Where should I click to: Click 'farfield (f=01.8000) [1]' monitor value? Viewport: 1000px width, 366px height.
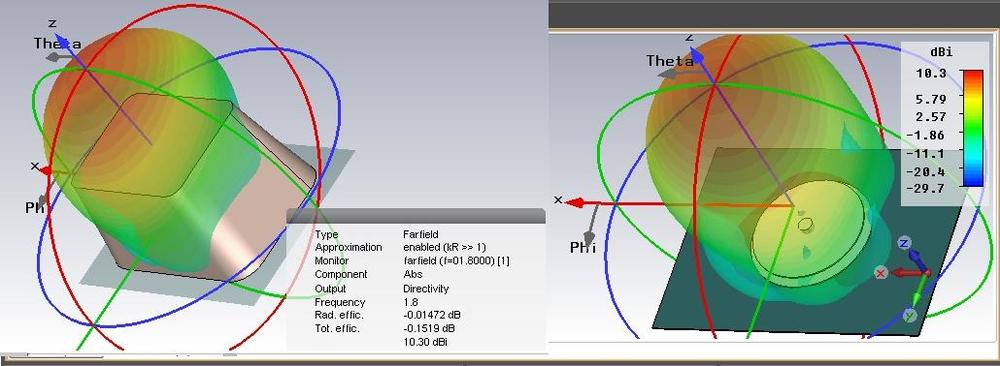pos(456,261)
